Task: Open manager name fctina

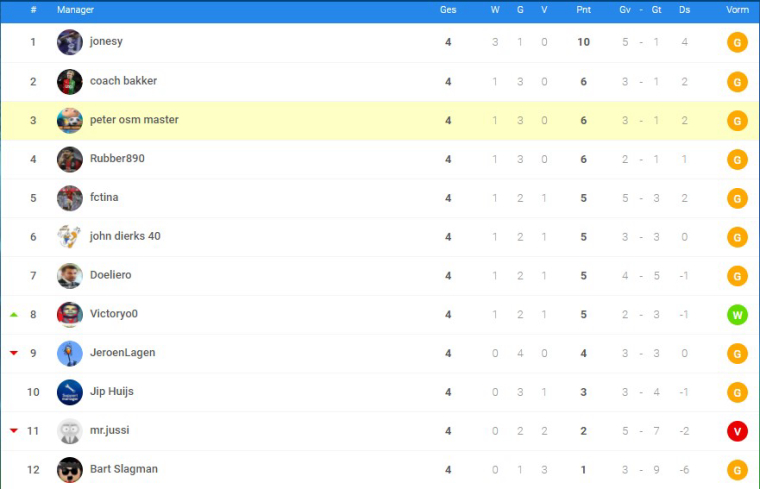Action: [104, 197]
